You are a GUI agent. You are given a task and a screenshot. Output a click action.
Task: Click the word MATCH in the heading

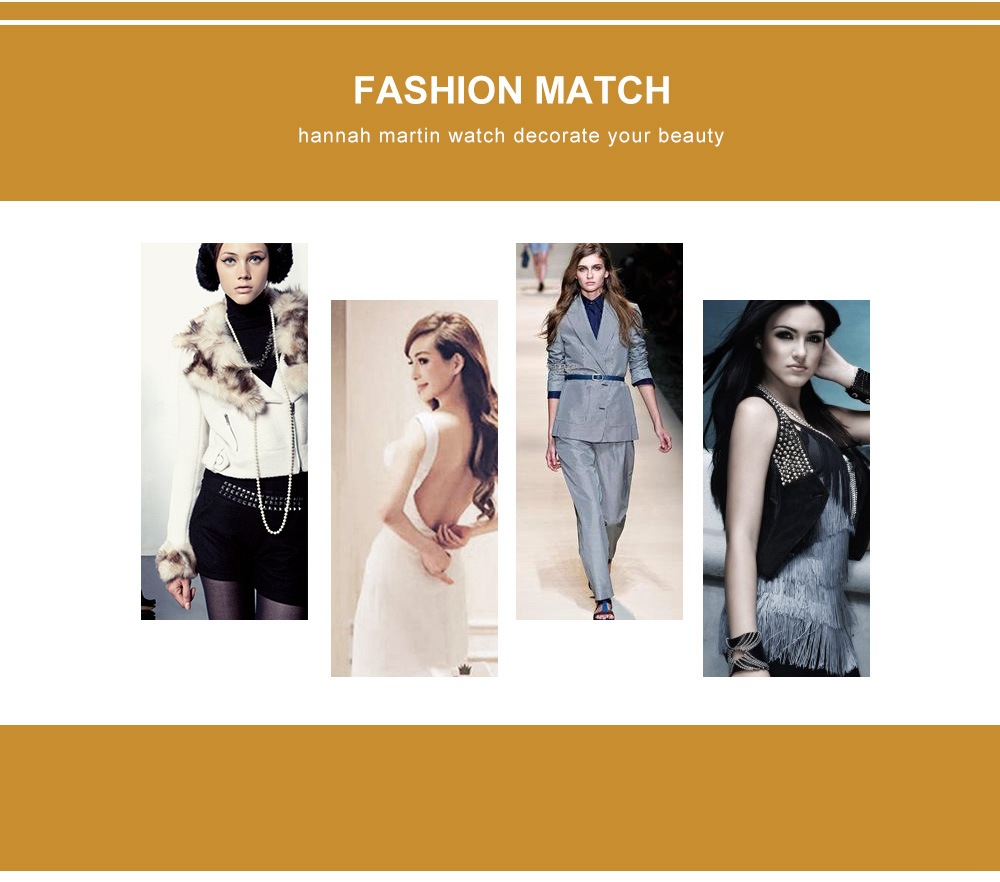[603, 90]
